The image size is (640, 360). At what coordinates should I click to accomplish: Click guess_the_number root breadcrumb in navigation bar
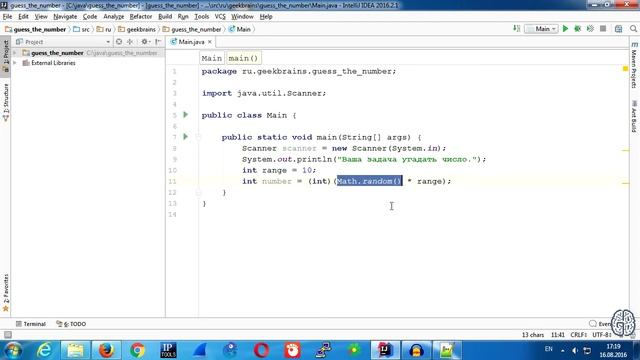click(35, 29)
